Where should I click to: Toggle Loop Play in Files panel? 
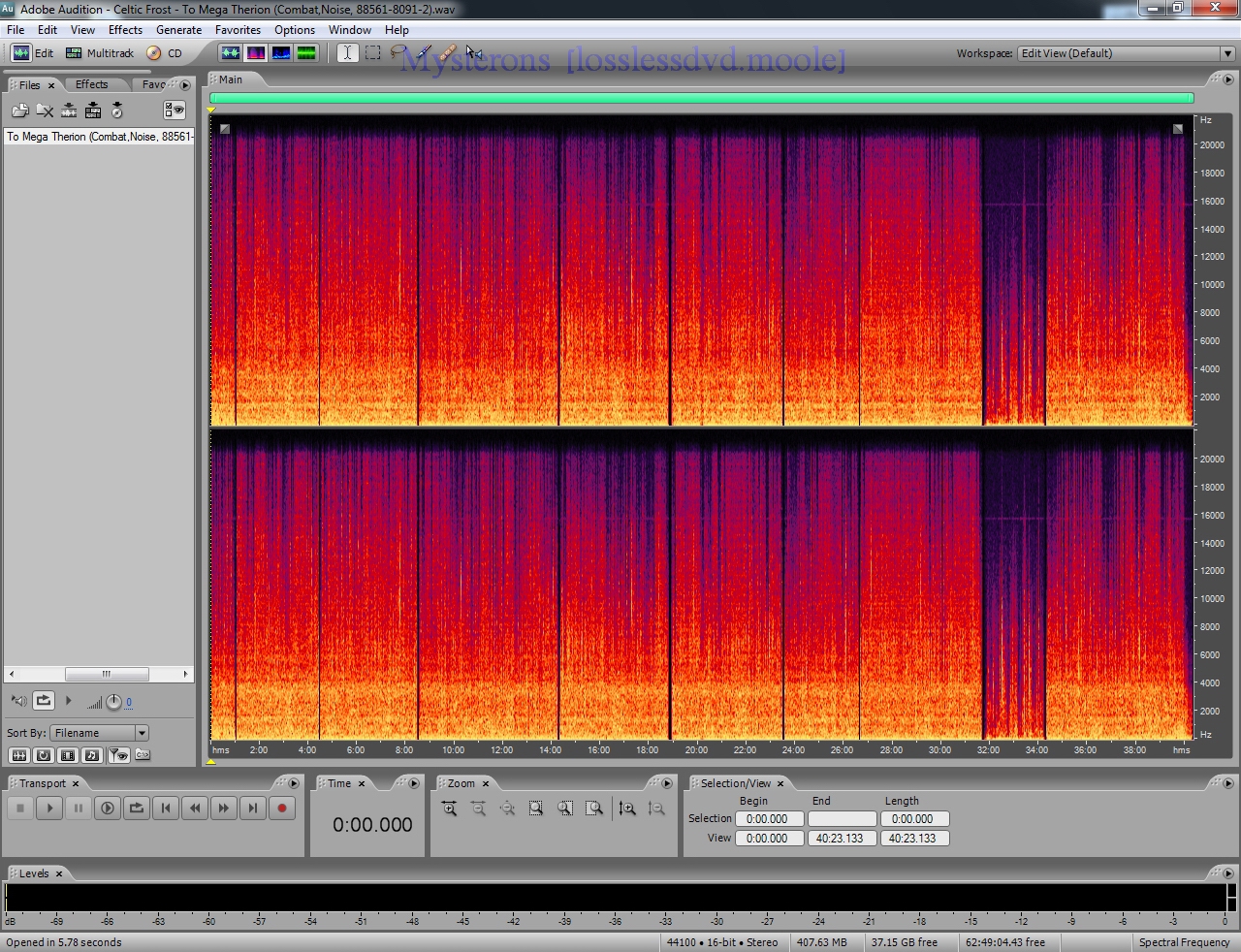pyautogui.click(x=44, y=701)
